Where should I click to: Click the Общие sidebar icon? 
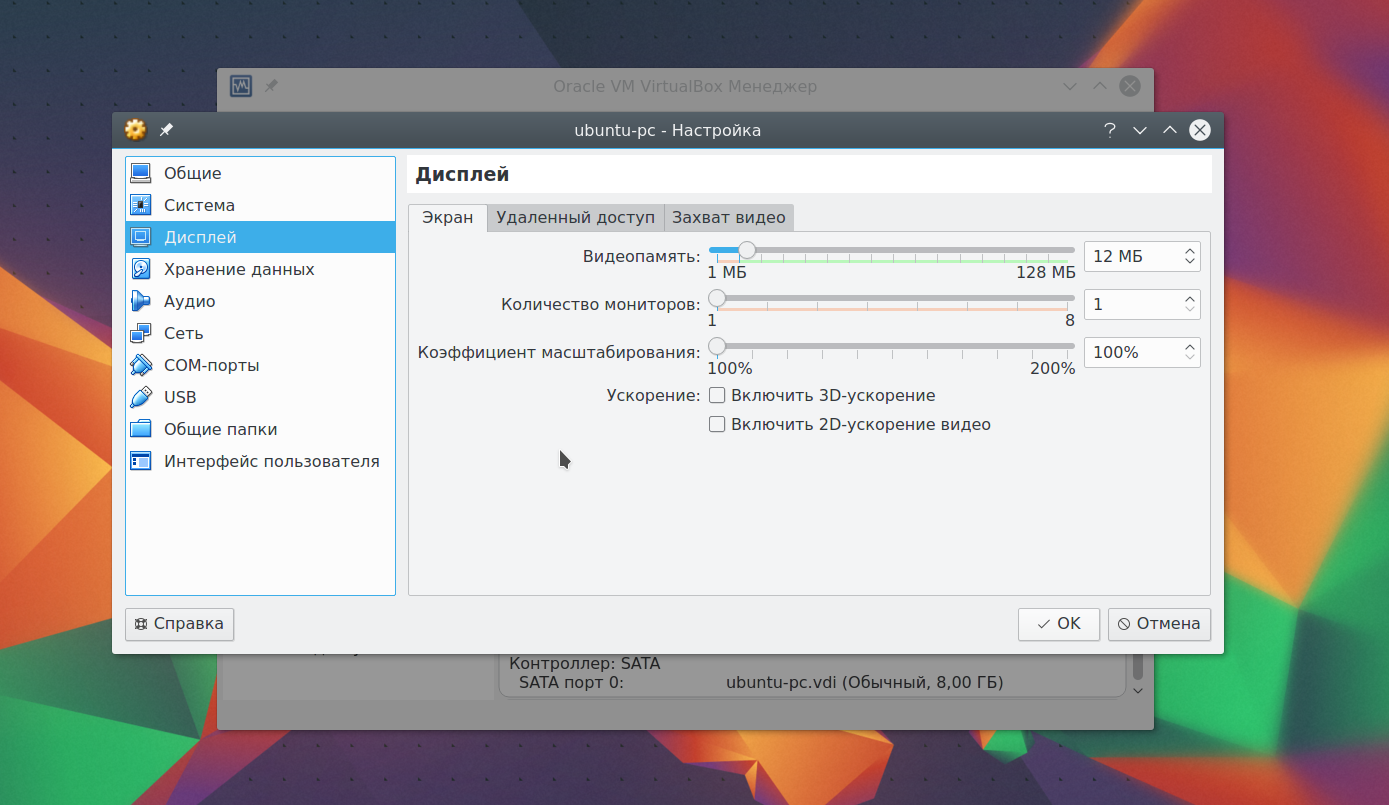[141, 173]
